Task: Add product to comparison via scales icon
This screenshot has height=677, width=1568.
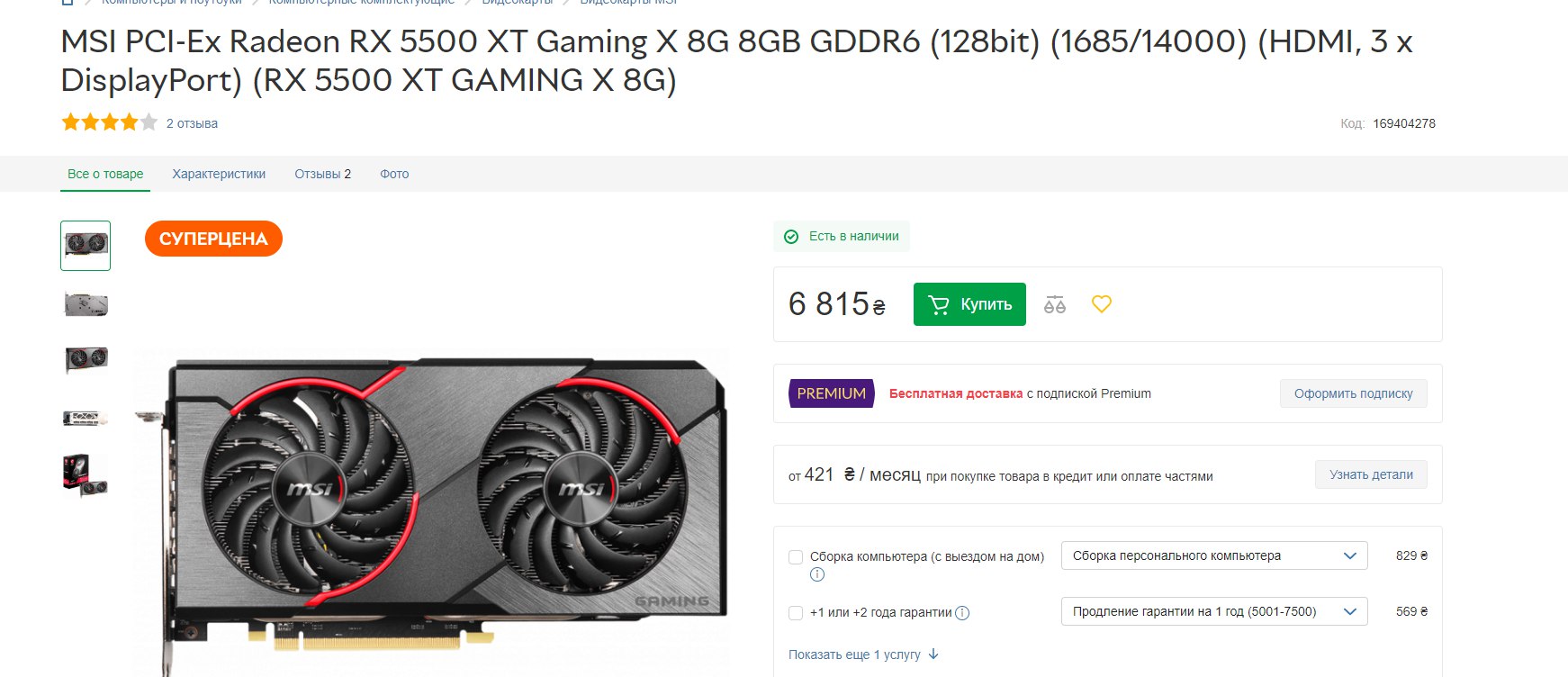Action: click(x=1055, y=304)
